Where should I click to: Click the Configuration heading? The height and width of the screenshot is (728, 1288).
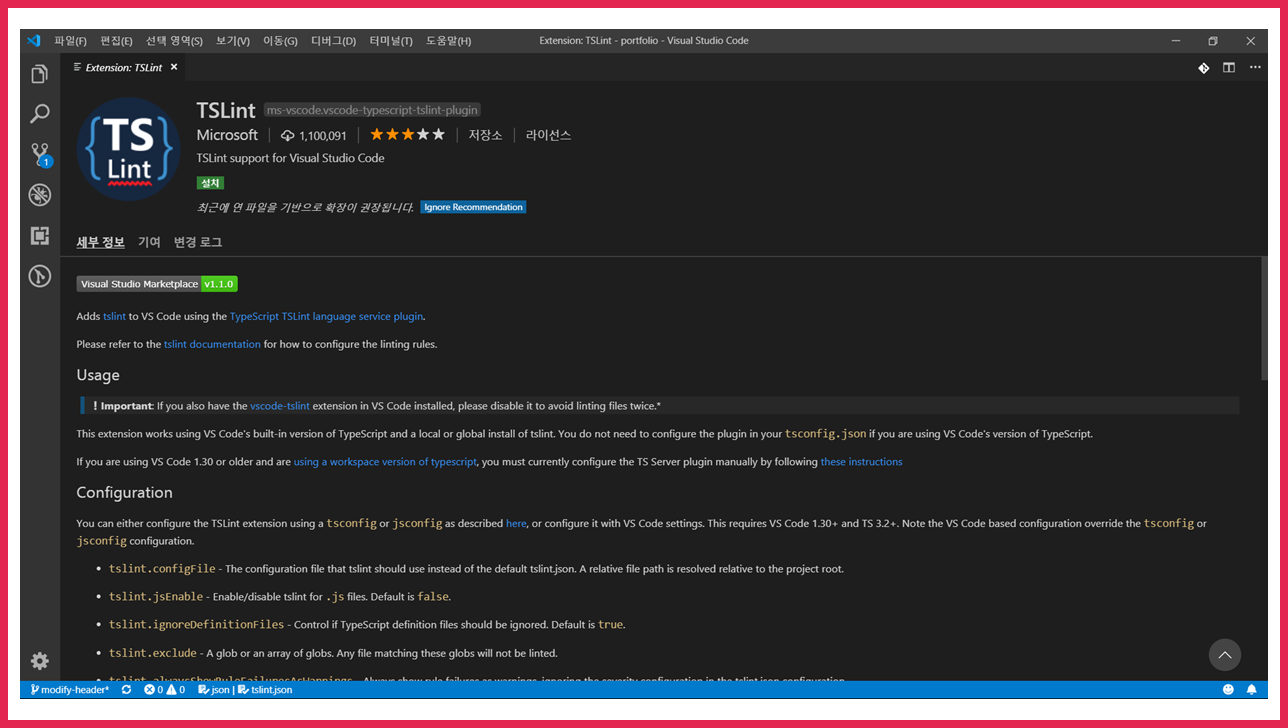pos(125,492)
